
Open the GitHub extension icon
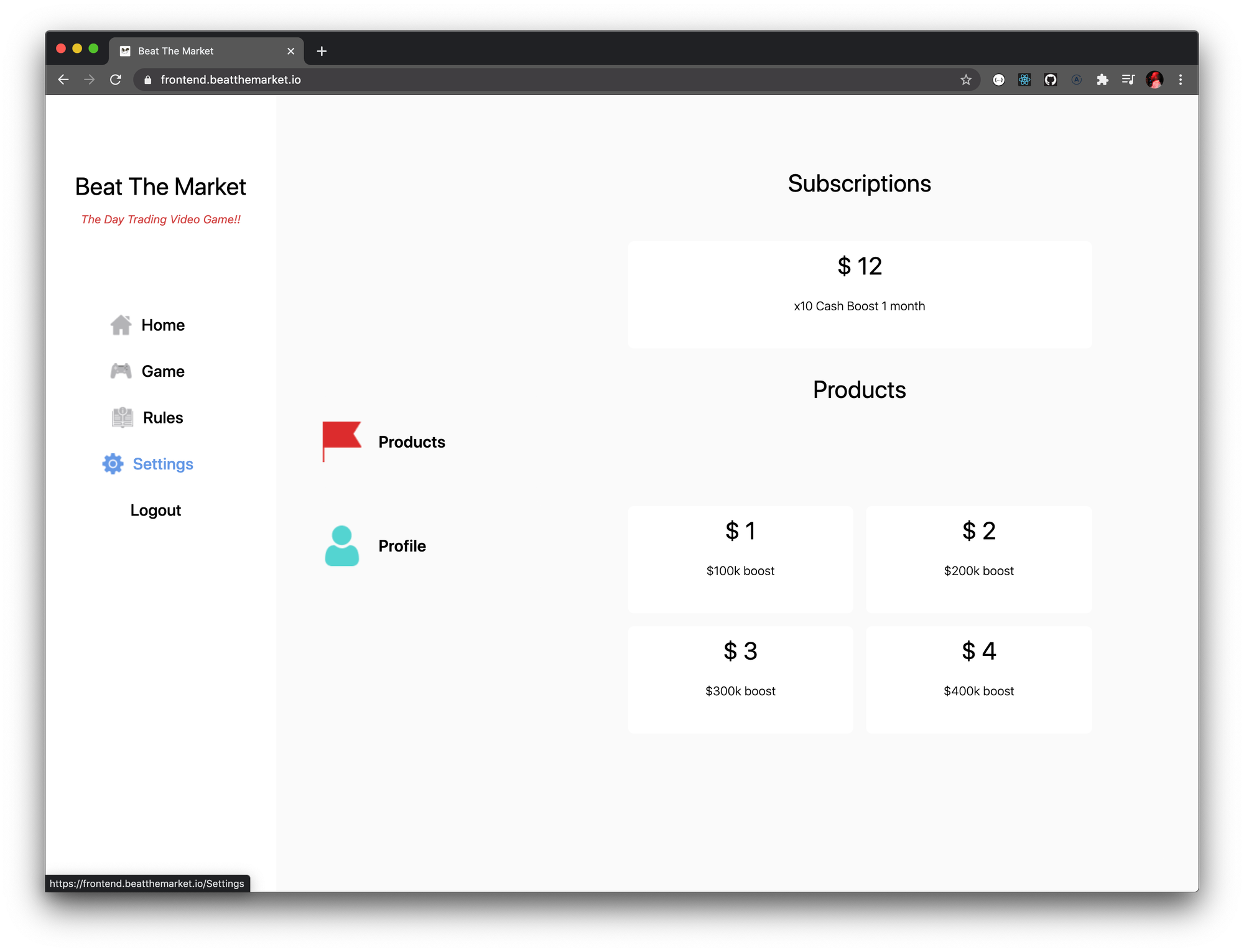pyautogui.click(x=1051, y=80)
